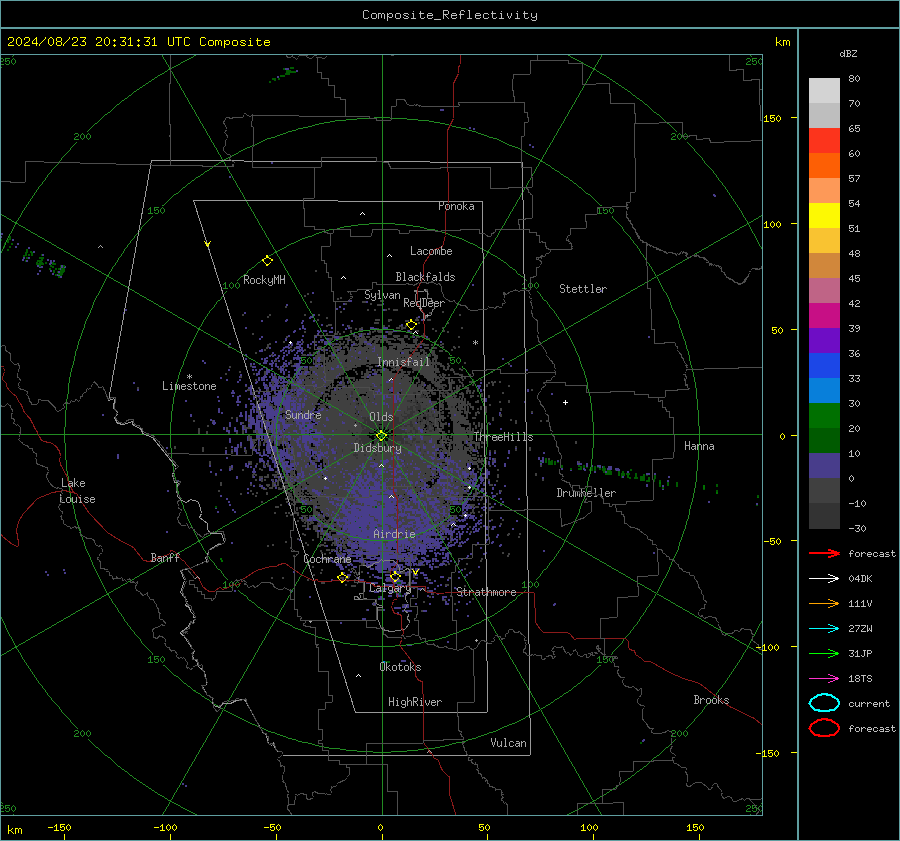This screenshot has width=900, height=841.
Task: Click the HighRiver city label
Action: [x=414, y=702]
